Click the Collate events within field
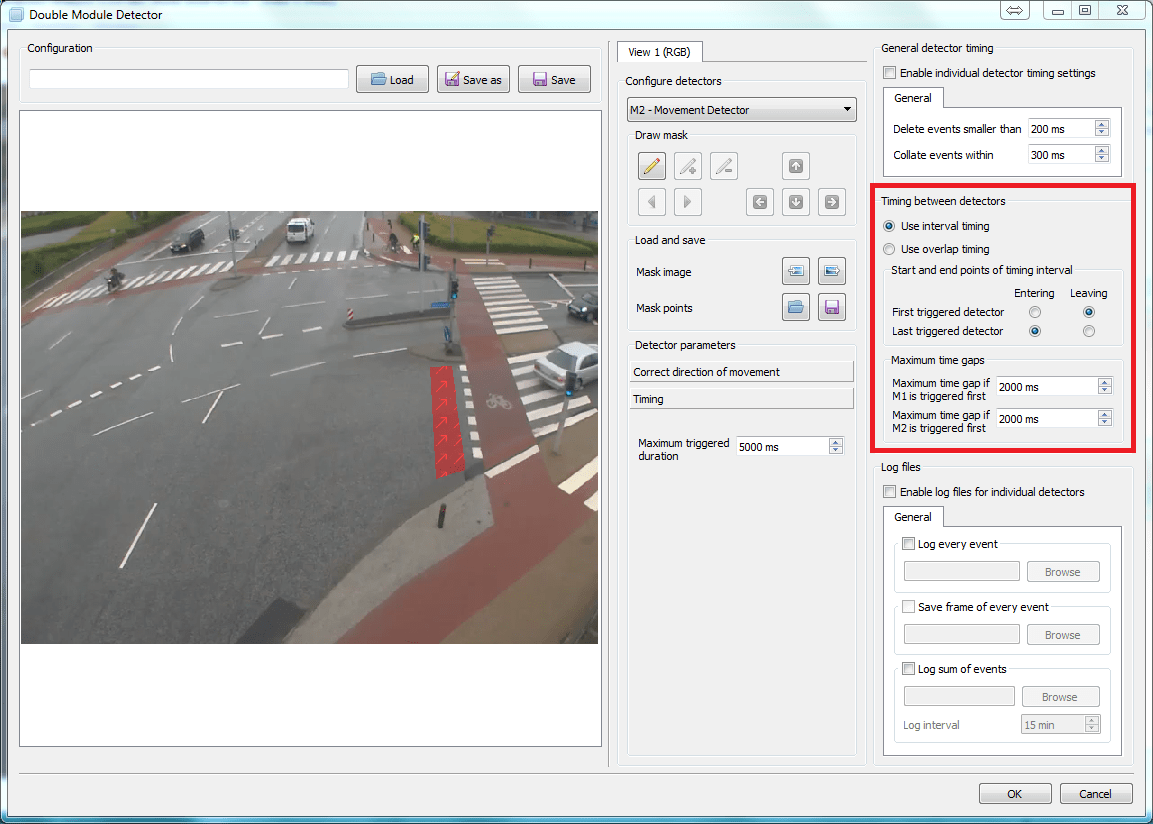The image size is (1153, 824). coord(1062,155)
